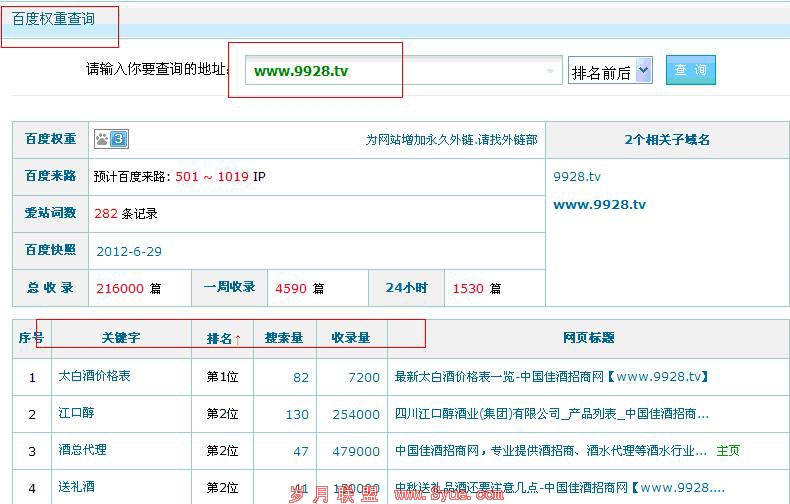Click the 百度来路 row label
This screenshot has height=504, width=790.
pos(50,176)
